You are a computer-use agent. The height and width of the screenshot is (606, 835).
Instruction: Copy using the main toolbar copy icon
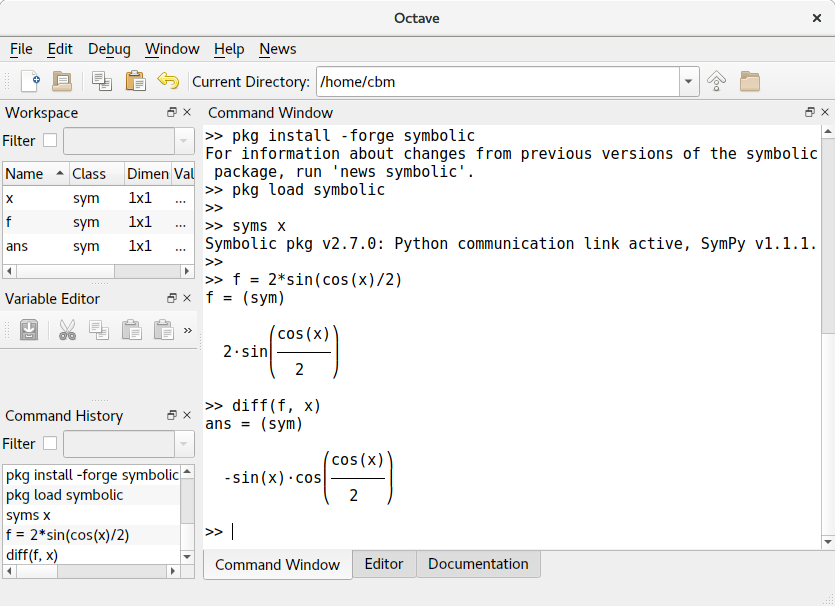(x=101, y=81)
